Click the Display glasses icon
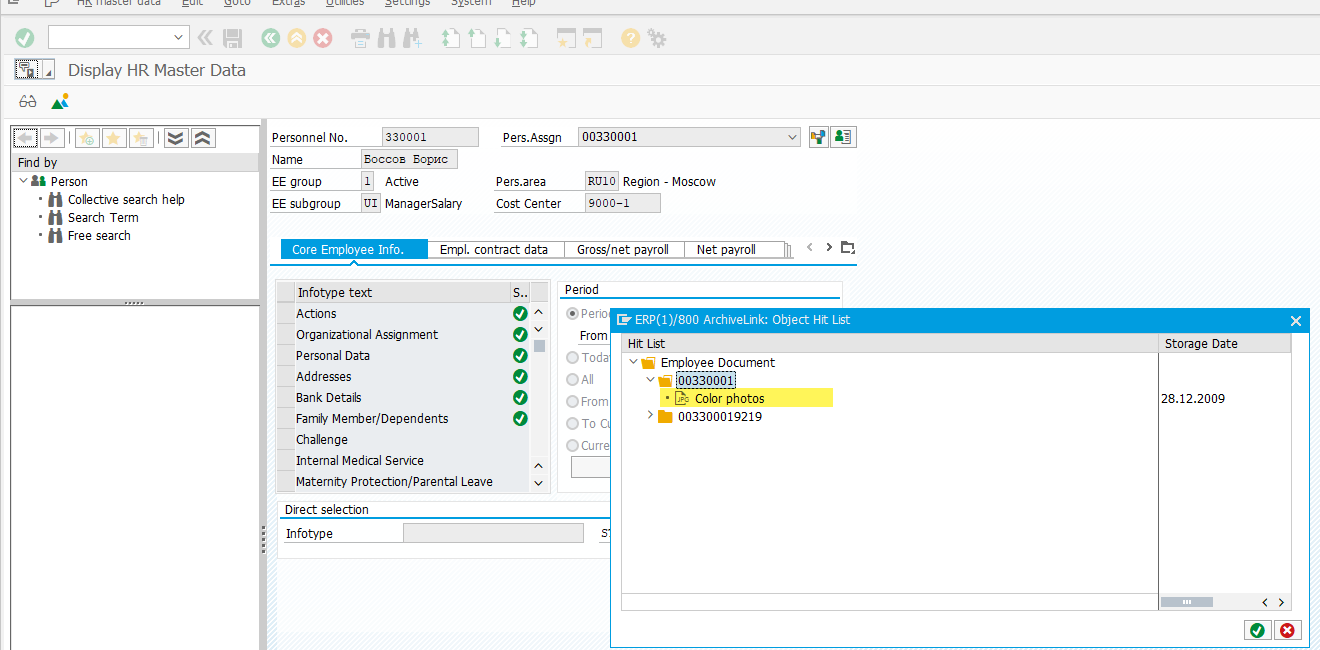This screenshot has width=1320, height=650. 28,101
